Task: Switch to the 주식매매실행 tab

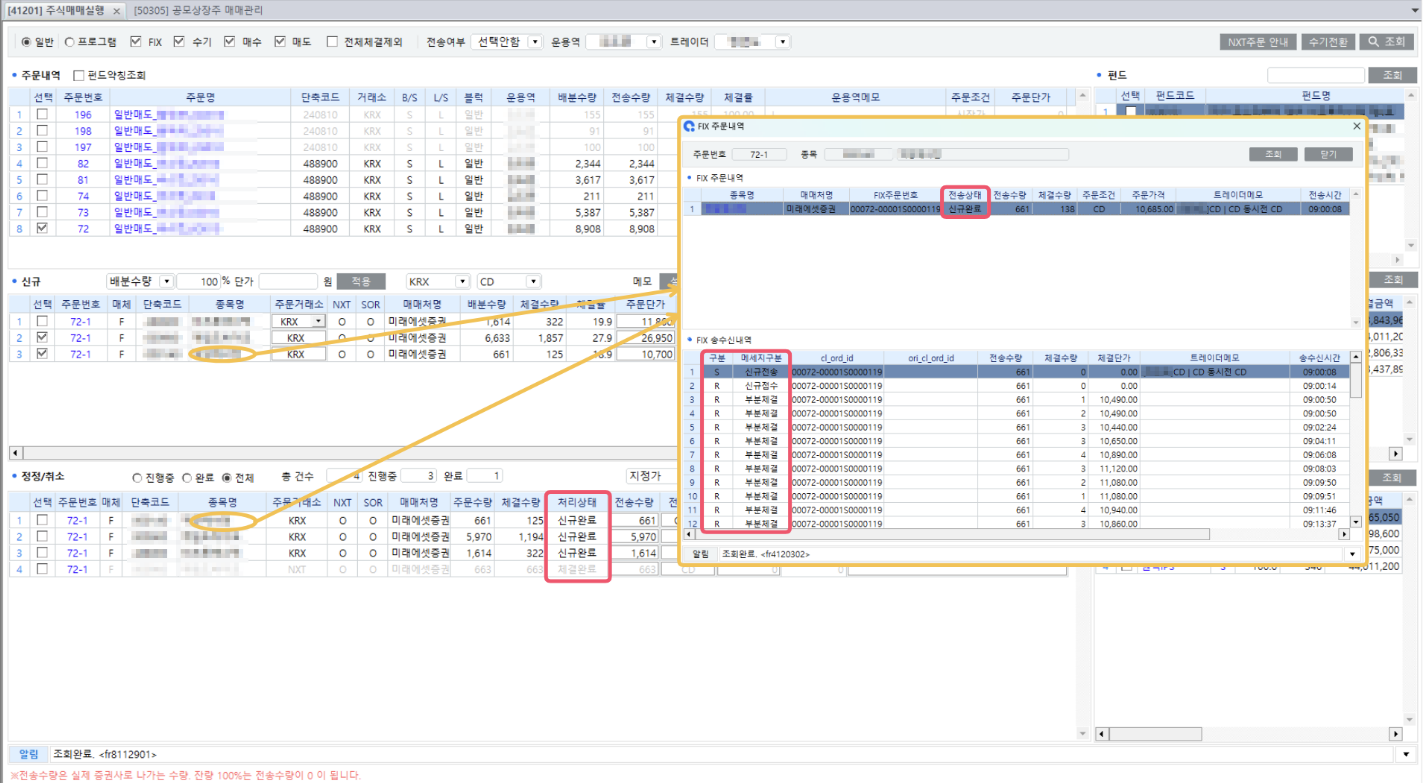Action: click(54, 10)
